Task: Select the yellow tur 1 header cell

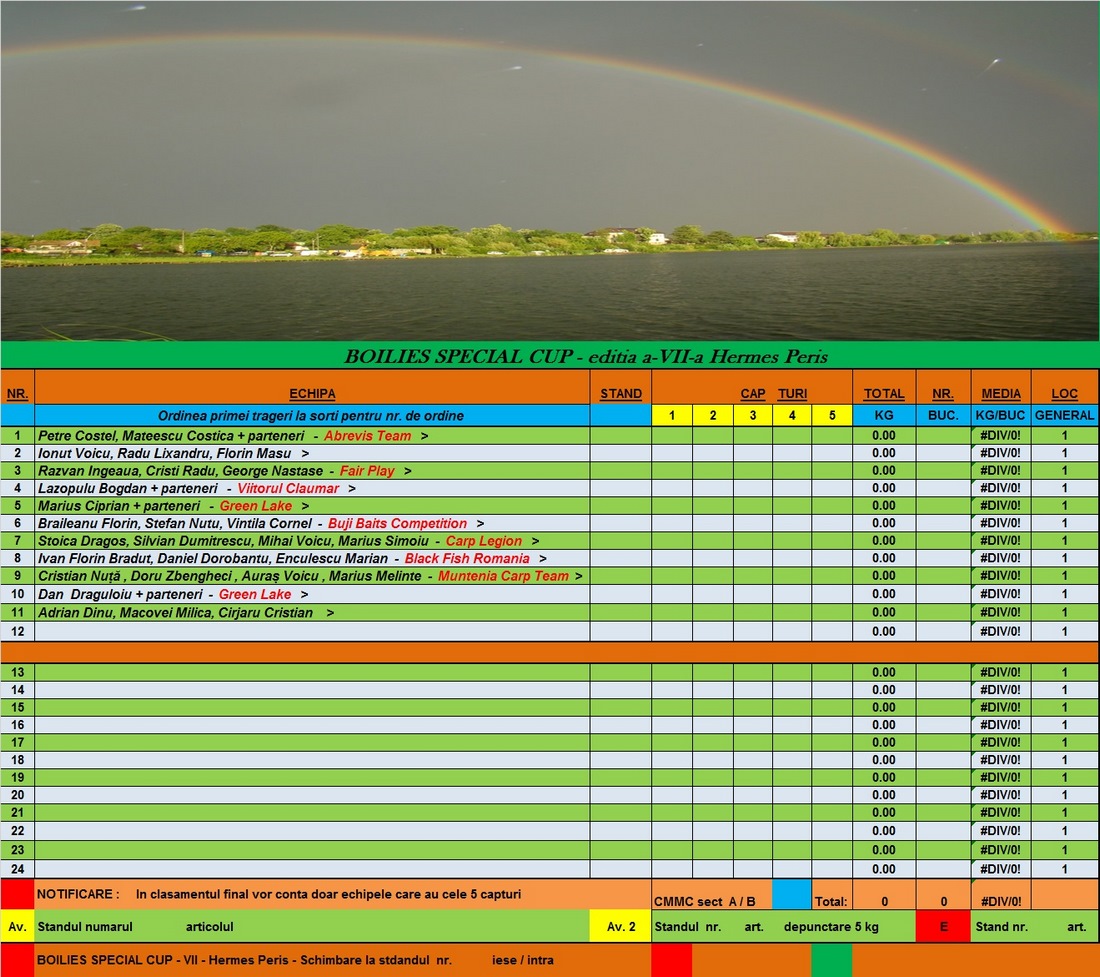Action: coord(672,415)
